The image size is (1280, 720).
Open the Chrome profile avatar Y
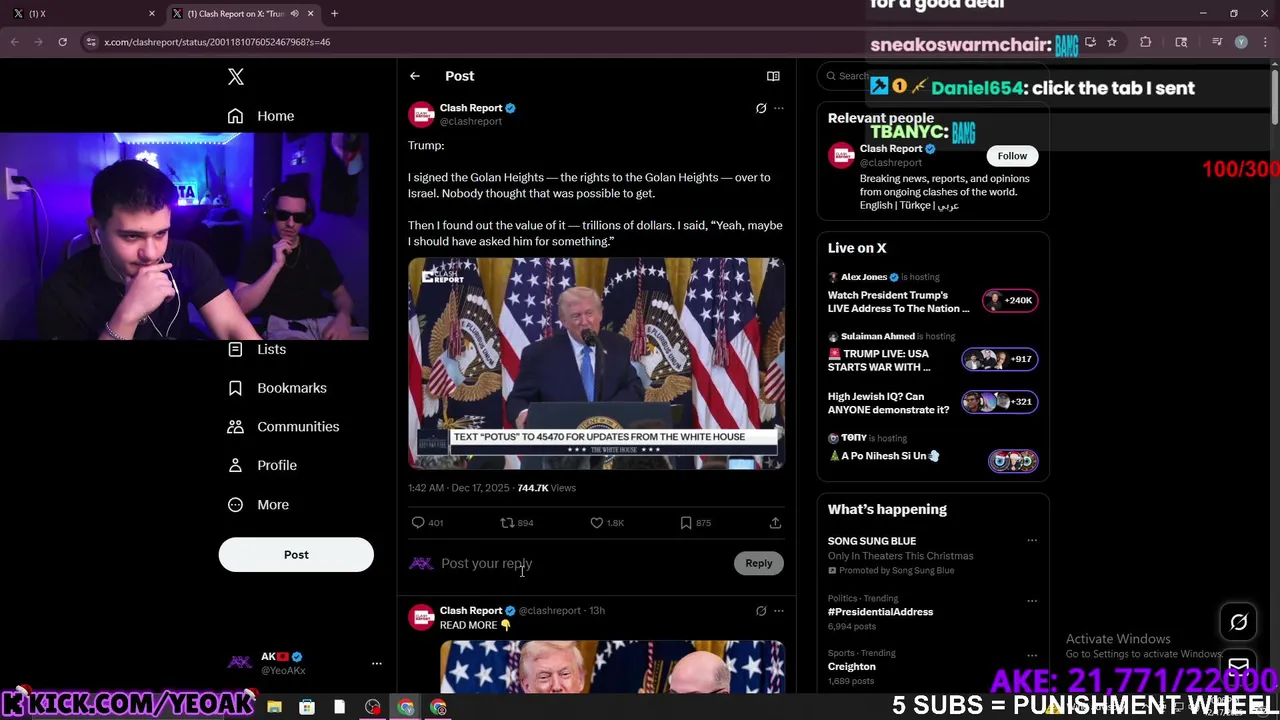[x=1241, y=42]
